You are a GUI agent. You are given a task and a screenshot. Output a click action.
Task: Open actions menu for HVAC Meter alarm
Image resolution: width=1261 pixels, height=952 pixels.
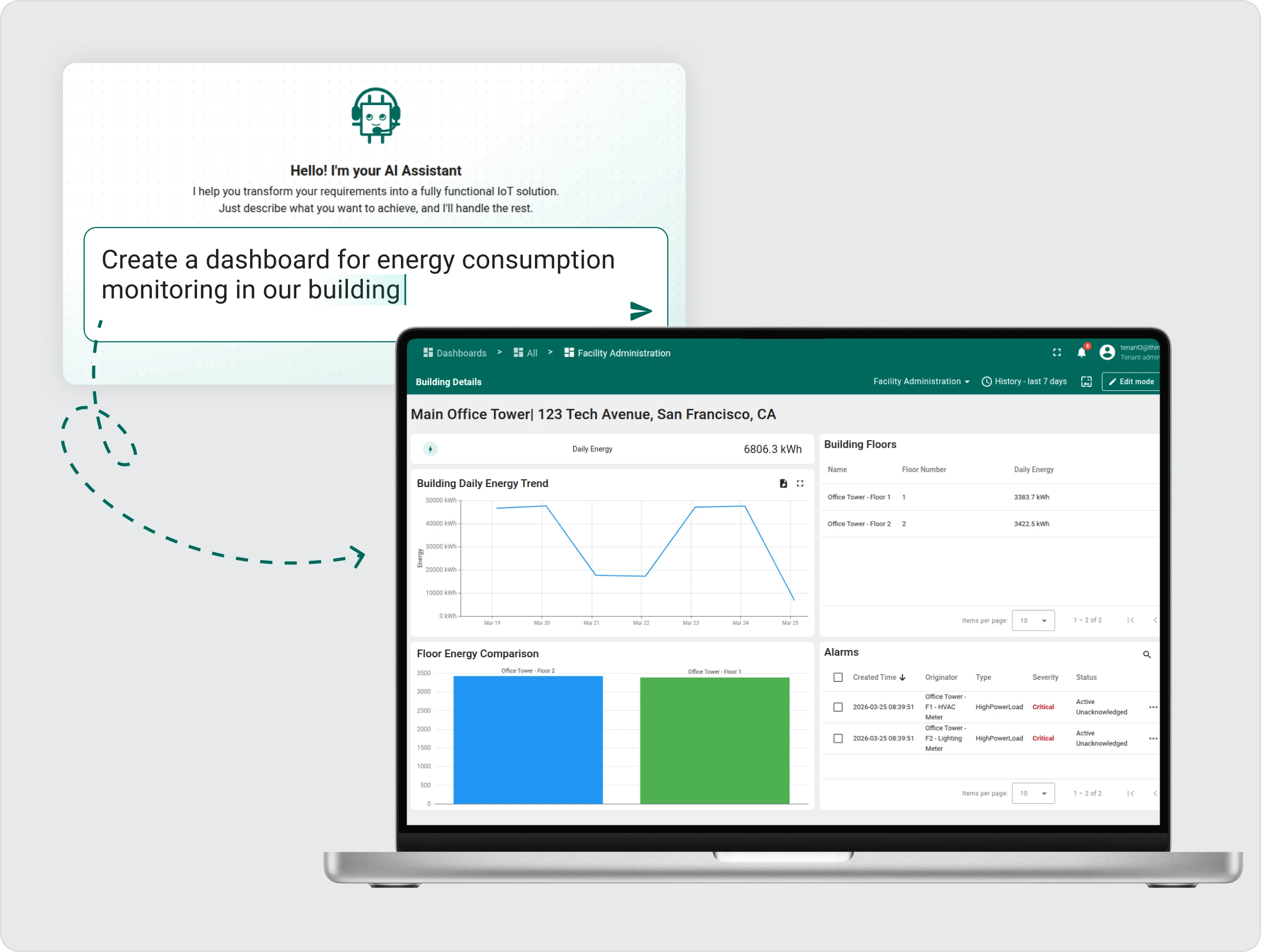pos(1153,707)
